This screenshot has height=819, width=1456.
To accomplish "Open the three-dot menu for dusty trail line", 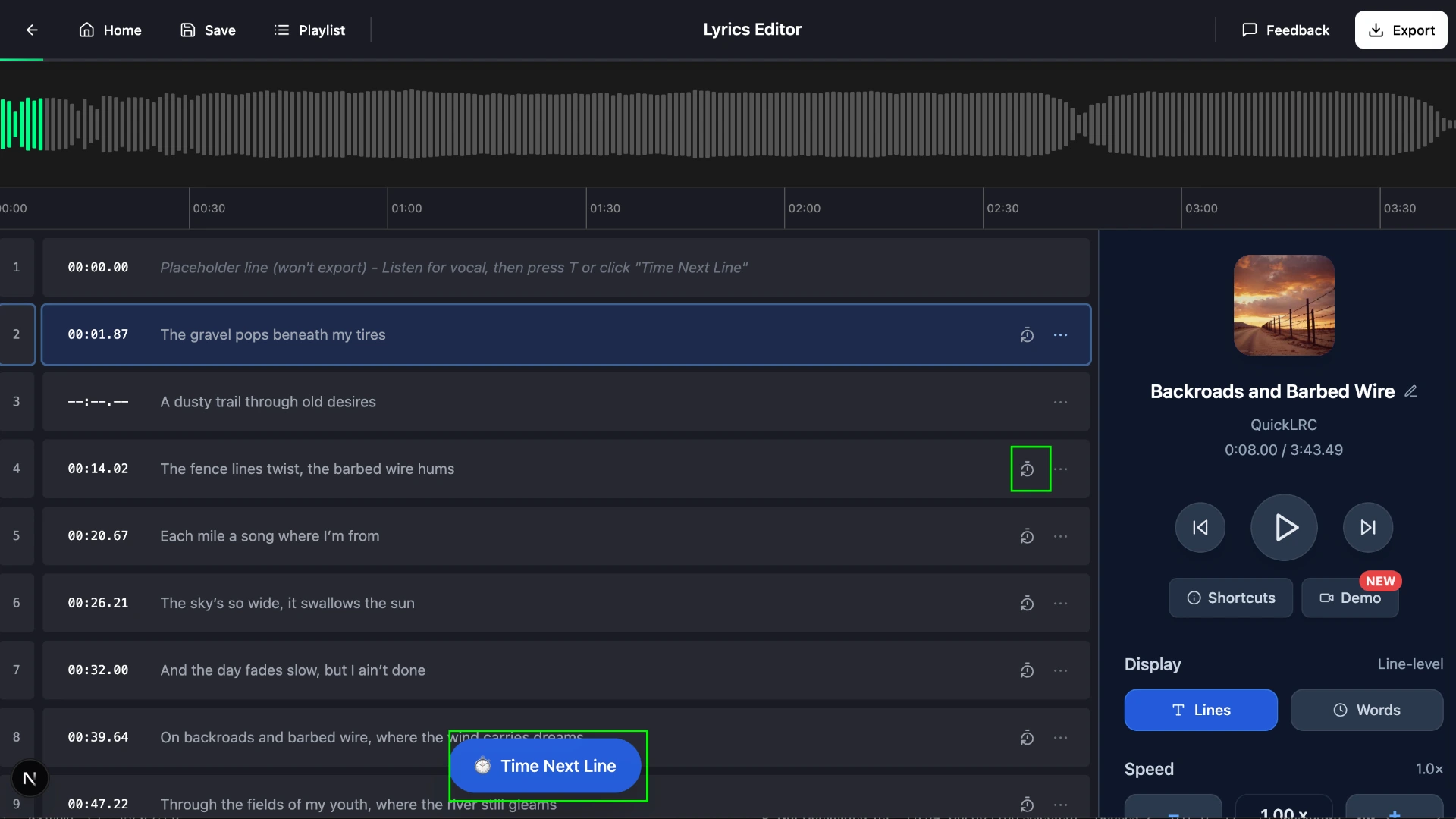I will [x=1060, y=402].
